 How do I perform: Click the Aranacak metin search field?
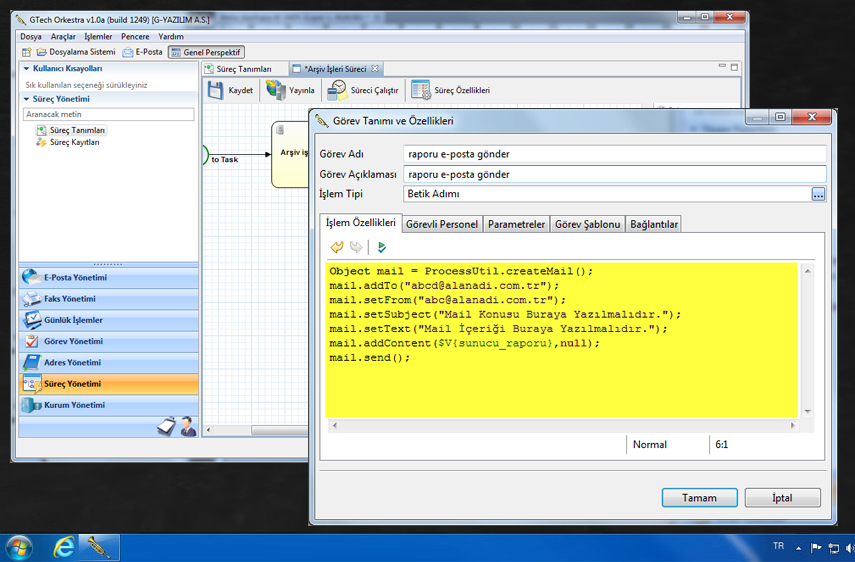pyautogui.click(x=109, y=114)
